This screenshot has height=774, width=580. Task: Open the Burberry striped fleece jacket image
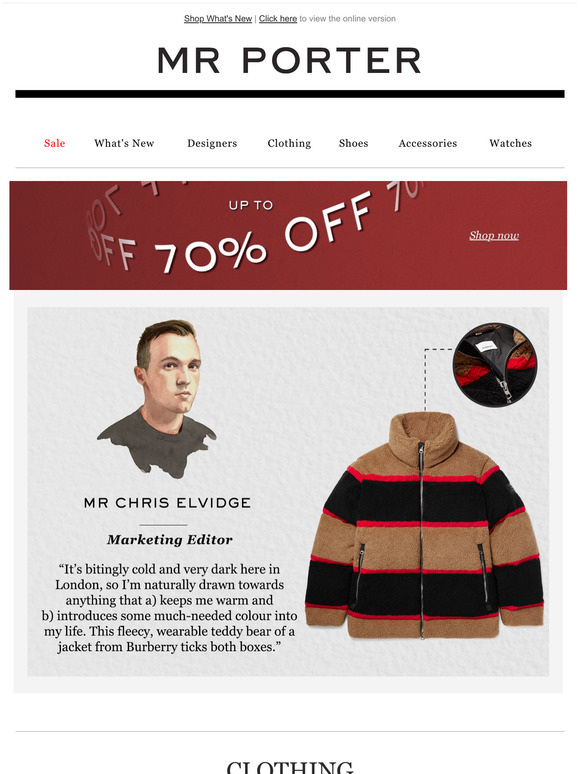425,525
